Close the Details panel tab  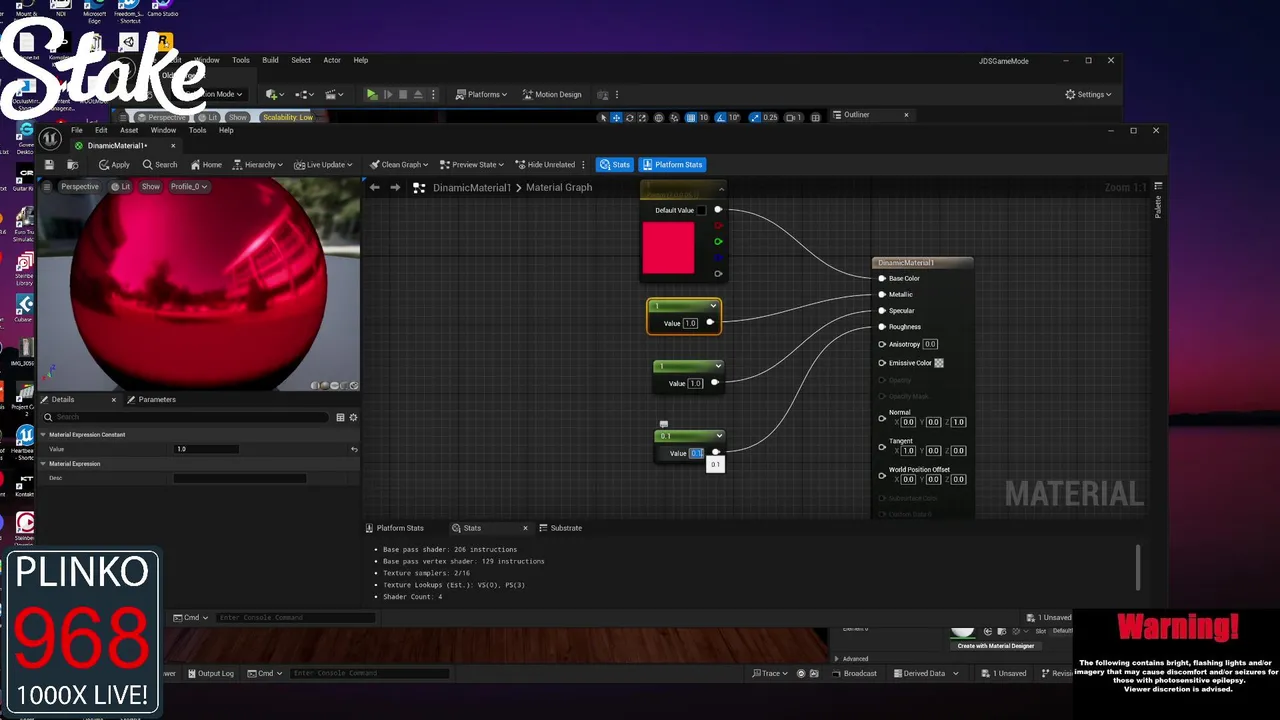pyautogui.click(x=113, y=399)
